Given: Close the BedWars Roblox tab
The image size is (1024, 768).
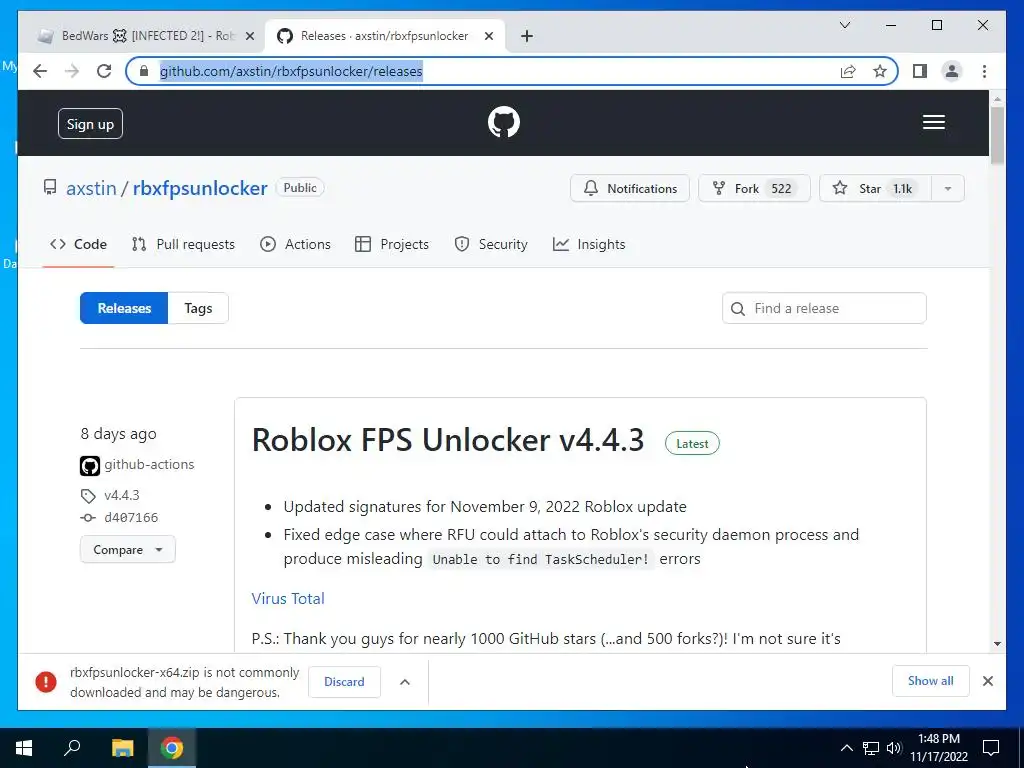Looking at the screenshot, I should [249, 37].
